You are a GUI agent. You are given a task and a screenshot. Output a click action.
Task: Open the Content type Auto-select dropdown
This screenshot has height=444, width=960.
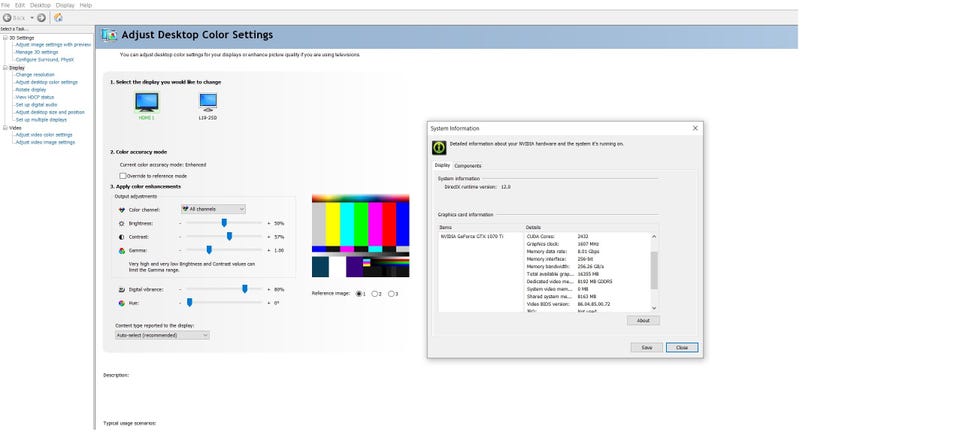click(x=162, y=336)
